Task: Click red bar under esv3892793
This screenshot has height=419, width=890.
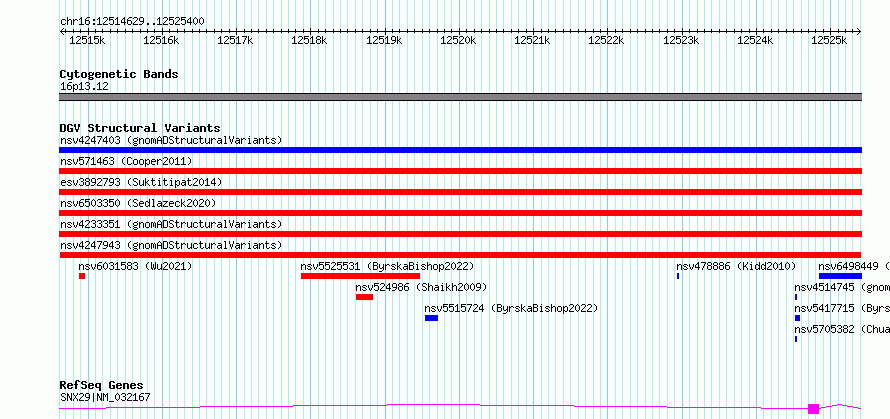Action: tap(460, 192)
